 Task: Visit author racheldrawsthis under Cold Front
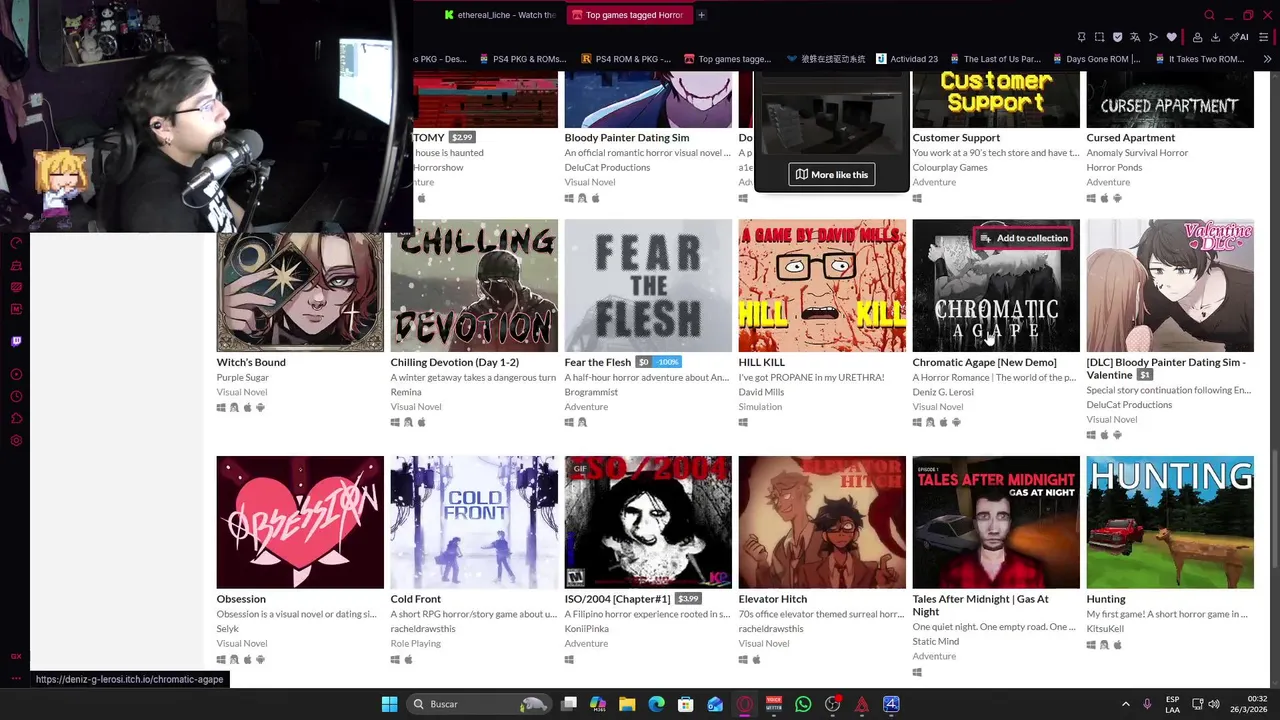422,629
